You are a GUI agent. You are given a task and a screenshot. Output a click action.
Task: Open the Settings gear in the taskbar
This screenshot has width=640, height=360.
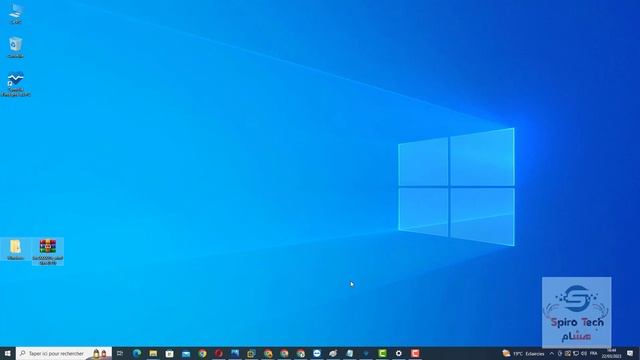point(398,353)
